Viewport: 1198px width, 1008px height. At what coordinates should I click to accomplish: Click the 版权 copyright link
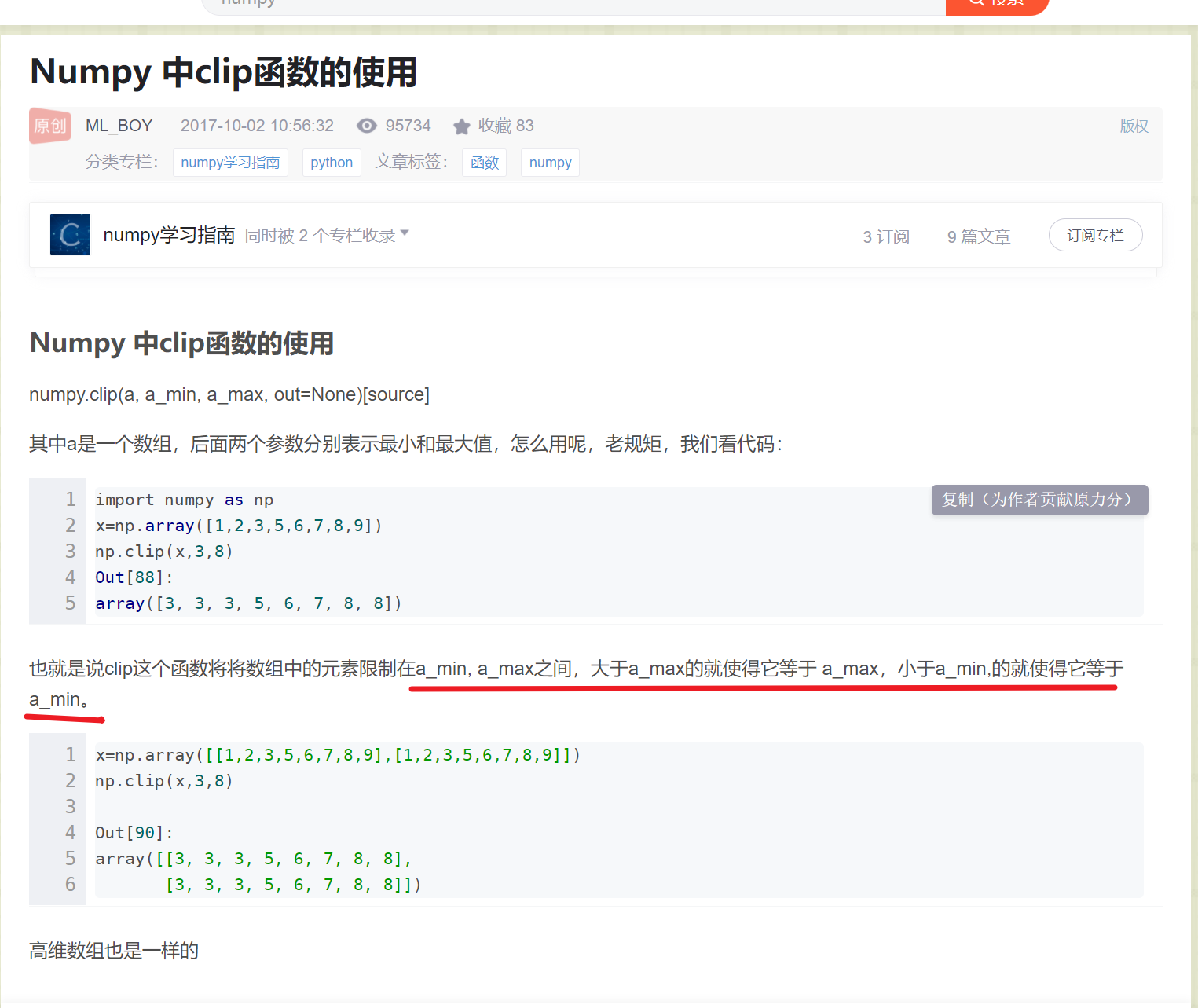click(1134, 126)
